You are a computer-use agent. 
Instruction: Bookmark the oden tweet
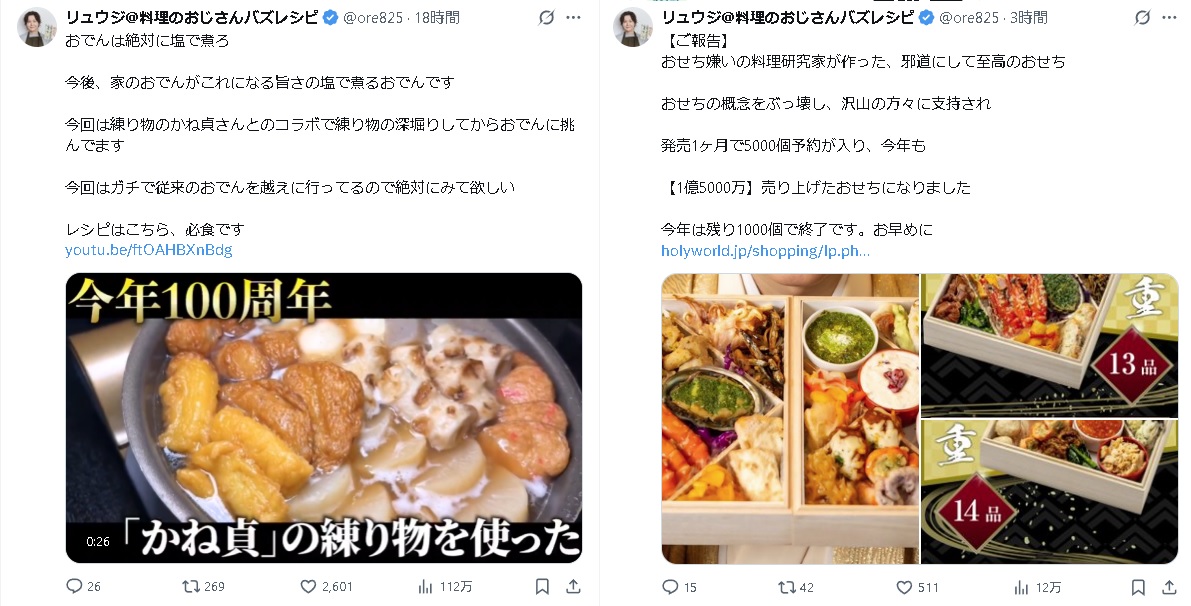click(542, 586)
